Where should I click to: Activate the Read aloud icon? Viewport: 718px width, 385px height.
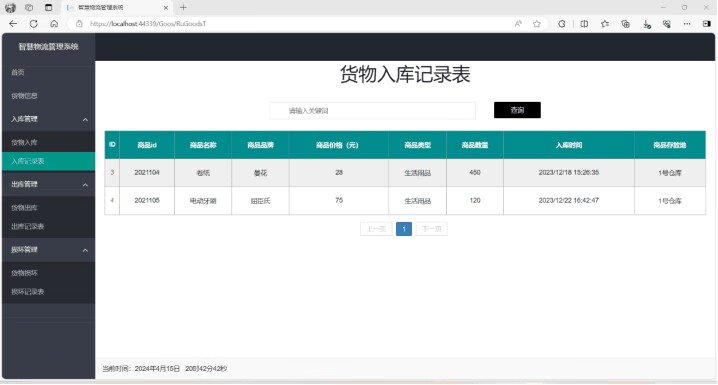tap(518, 24)
